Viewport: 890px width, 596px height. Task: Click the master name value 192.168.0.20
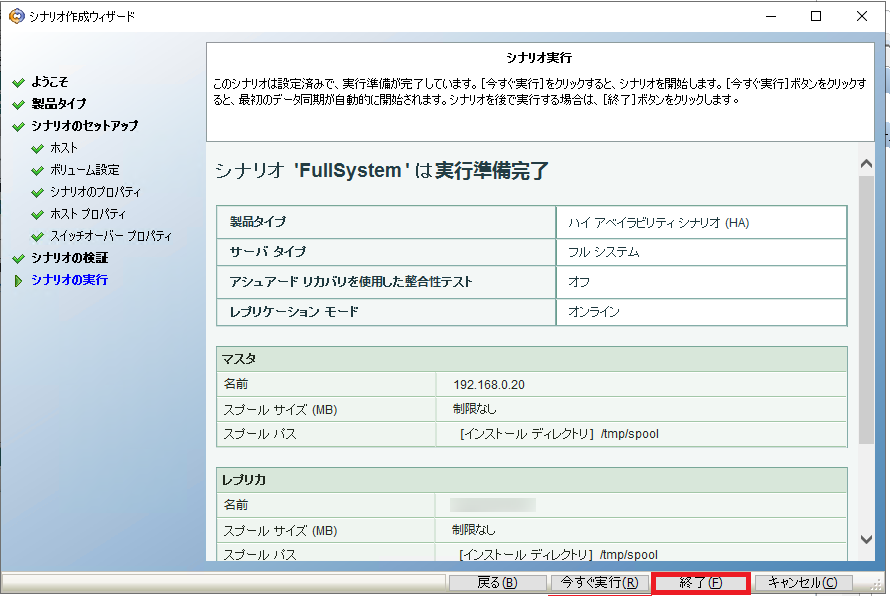[489, 384]
